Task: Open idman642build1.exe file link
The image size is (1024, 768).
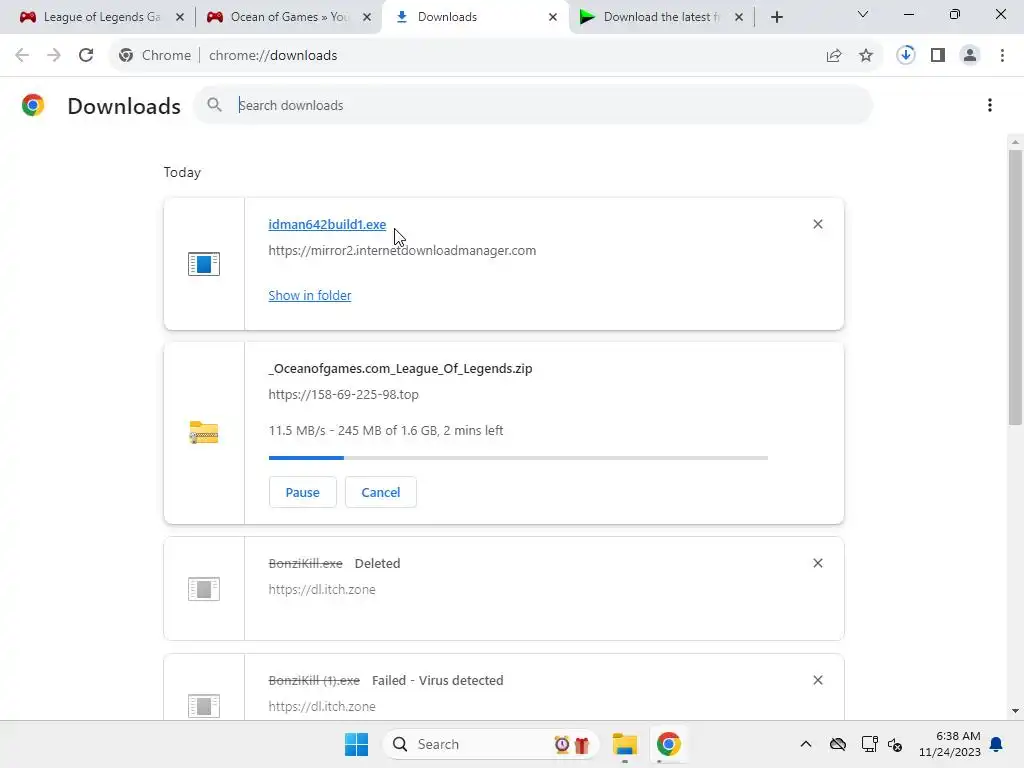Action: [x=327, y=224]
